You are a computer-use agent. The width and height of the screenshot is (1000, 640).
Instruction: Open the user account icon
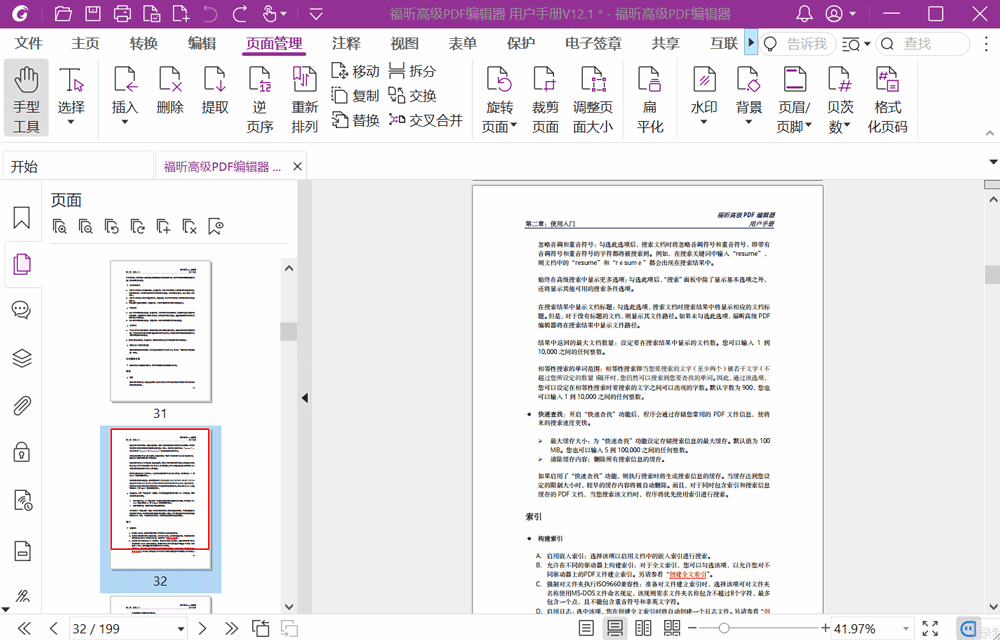pyautogui.click(x=834, y=13)
